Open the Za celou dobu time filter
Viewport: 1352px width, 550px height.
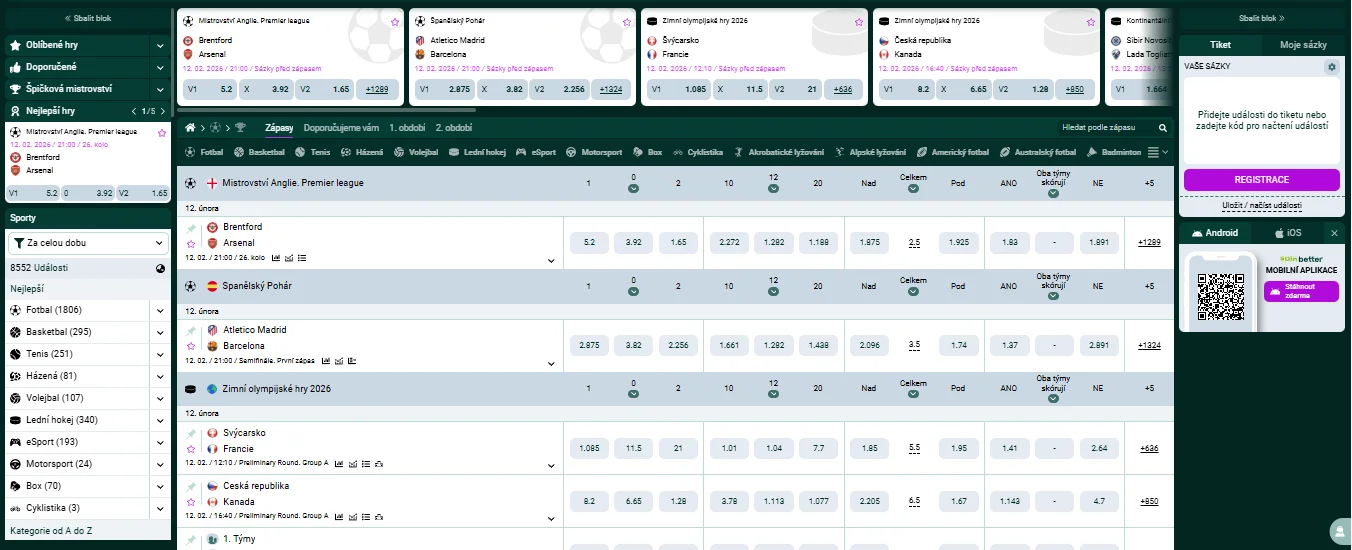tap(88, 242)
